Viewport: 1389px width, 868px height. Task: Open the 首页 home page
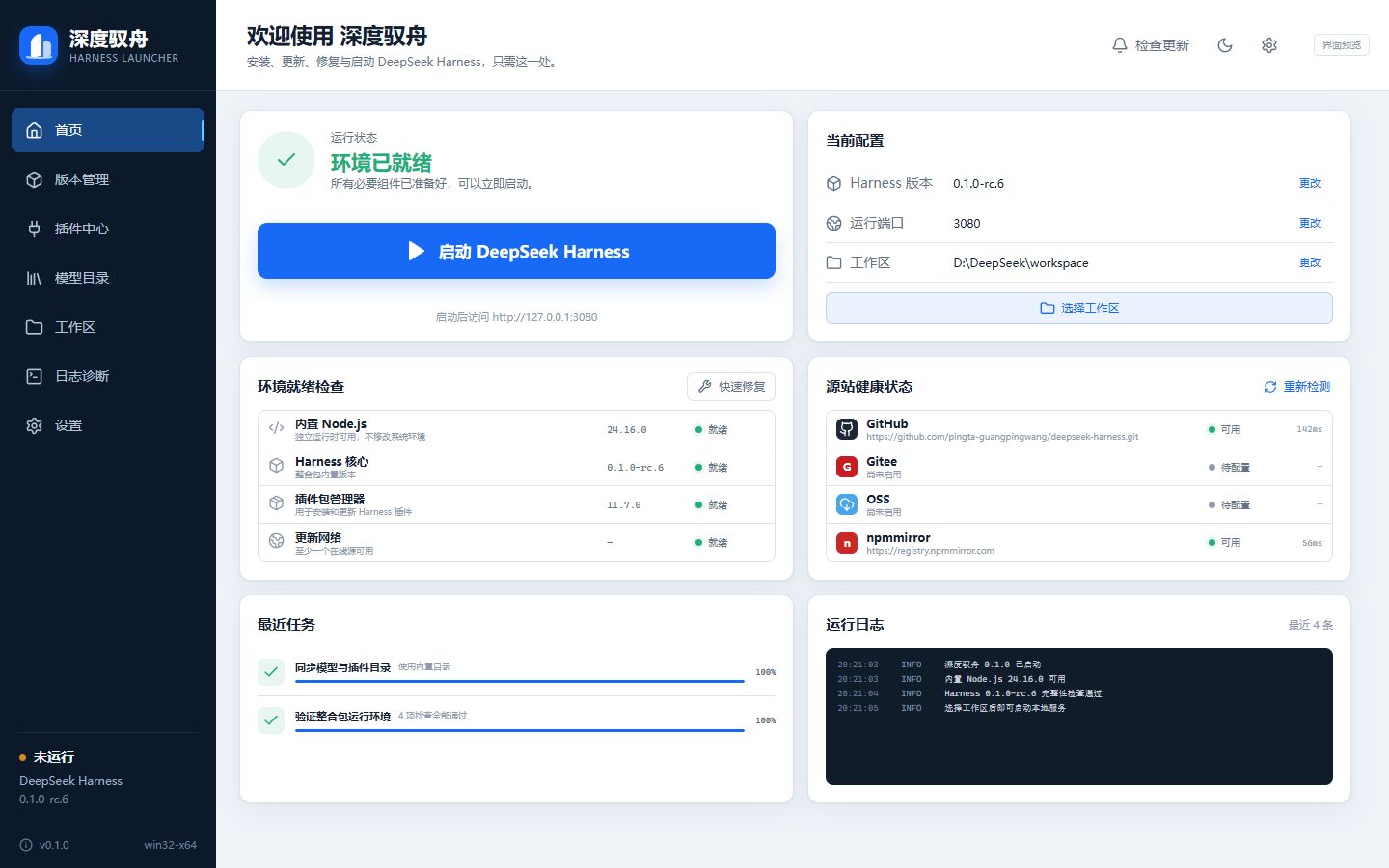coord(108,130)
